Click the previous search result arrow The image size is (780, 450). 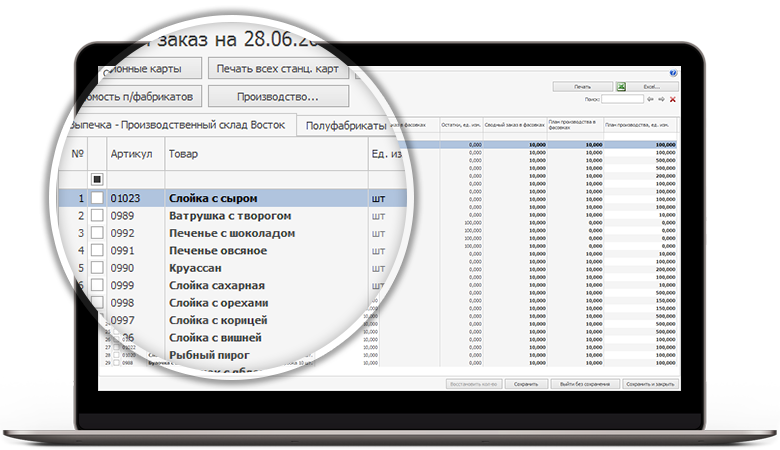point(650,99)
